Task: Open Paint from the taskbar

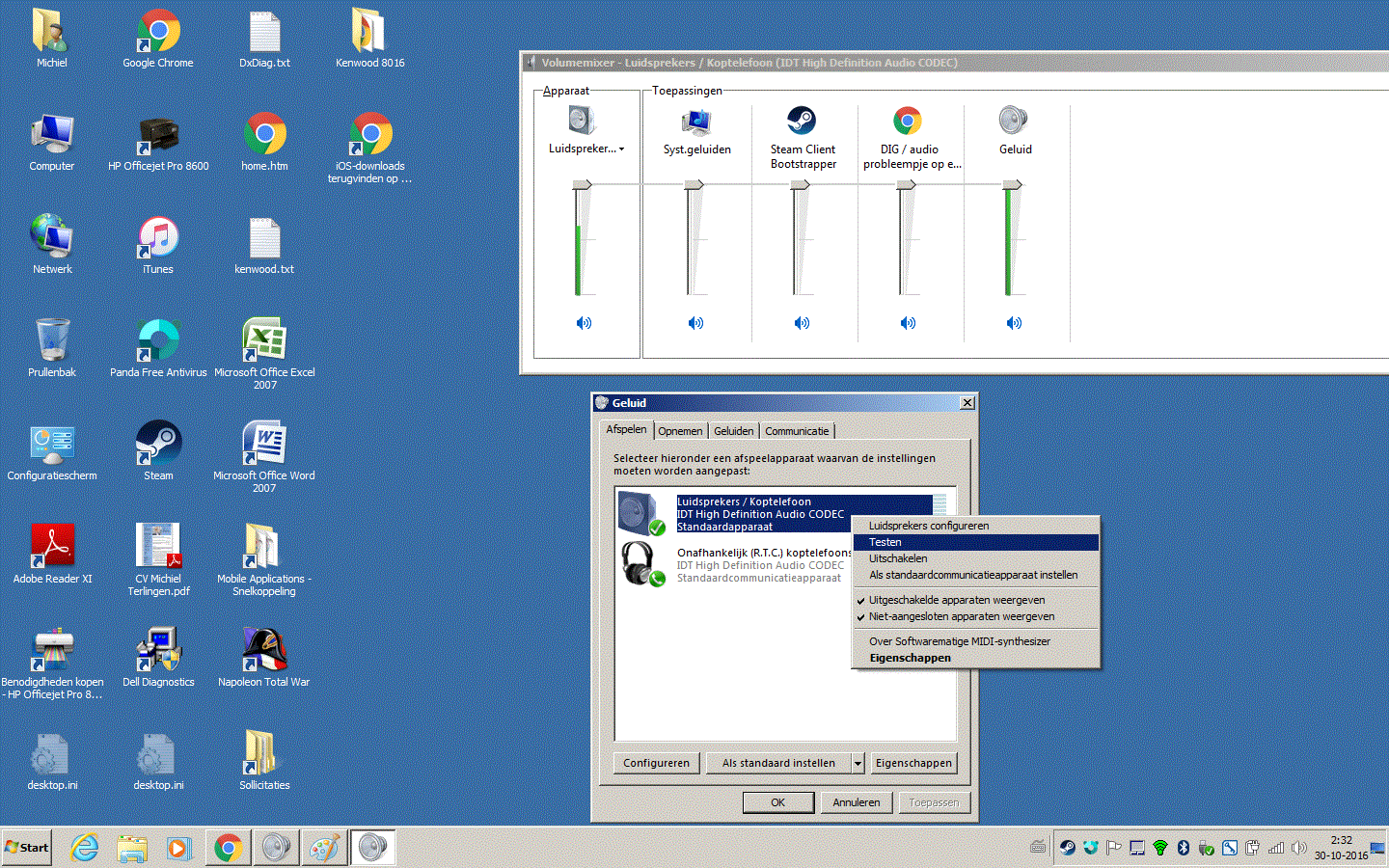Action: (x=324, y=848)
